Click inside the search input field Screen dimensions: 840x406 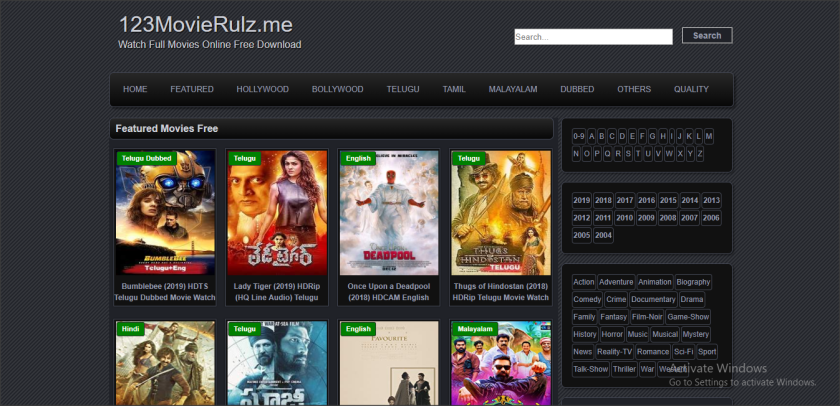point(593,37)
